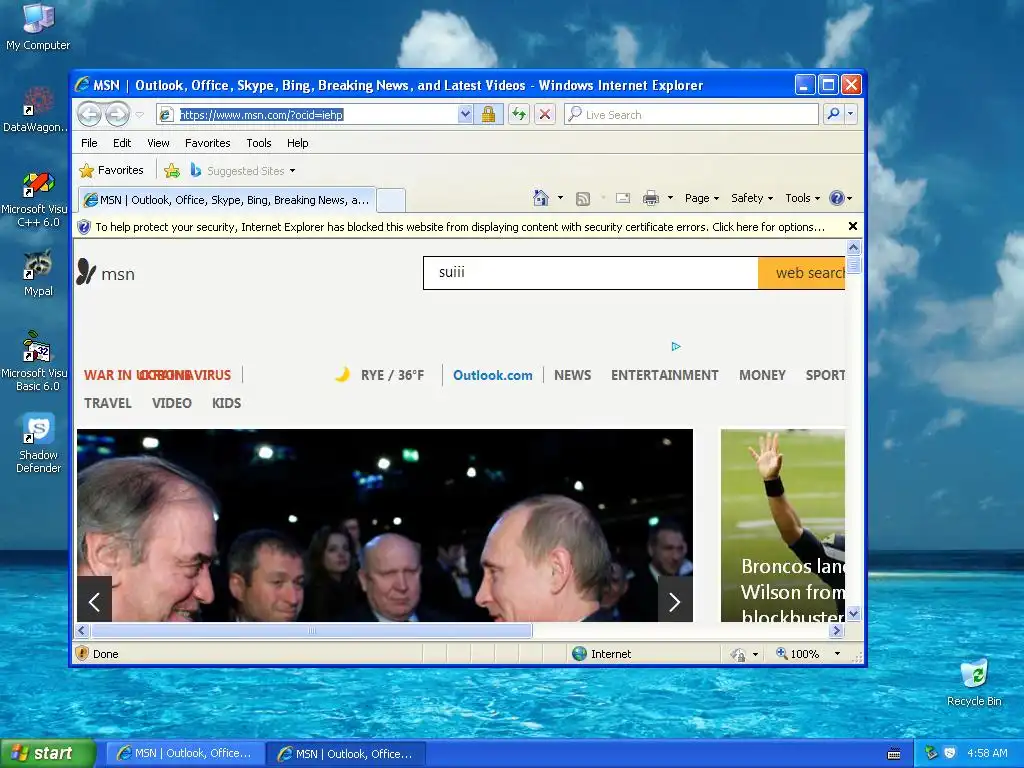Open the TRAVEL navigation link
The width and height of the screenshot is (1024, 768).
(108, 403)
